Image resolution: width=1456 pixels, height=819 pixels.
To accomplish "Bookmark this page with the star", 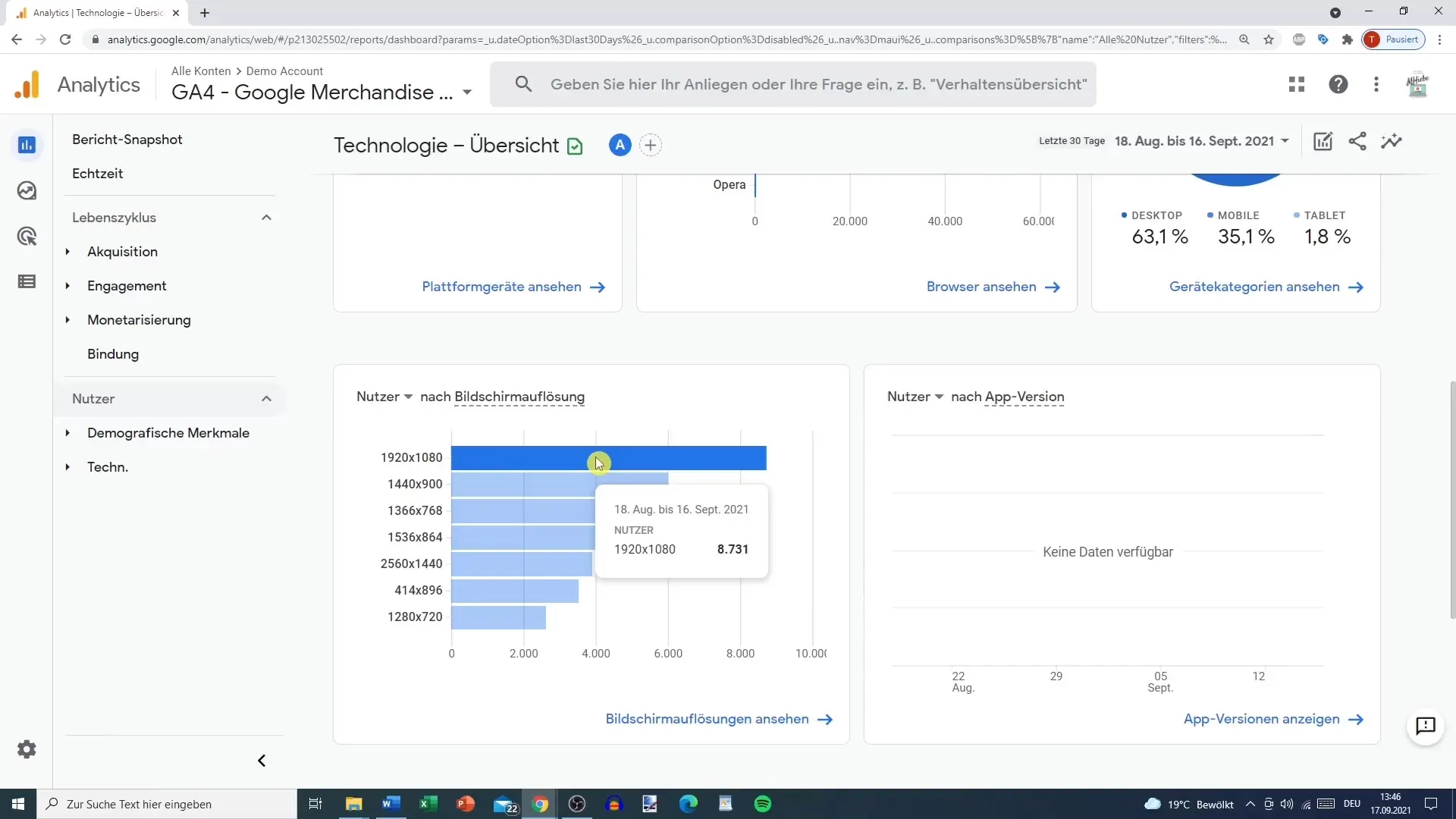I will pyautogui.click(x=1269, y=39).
